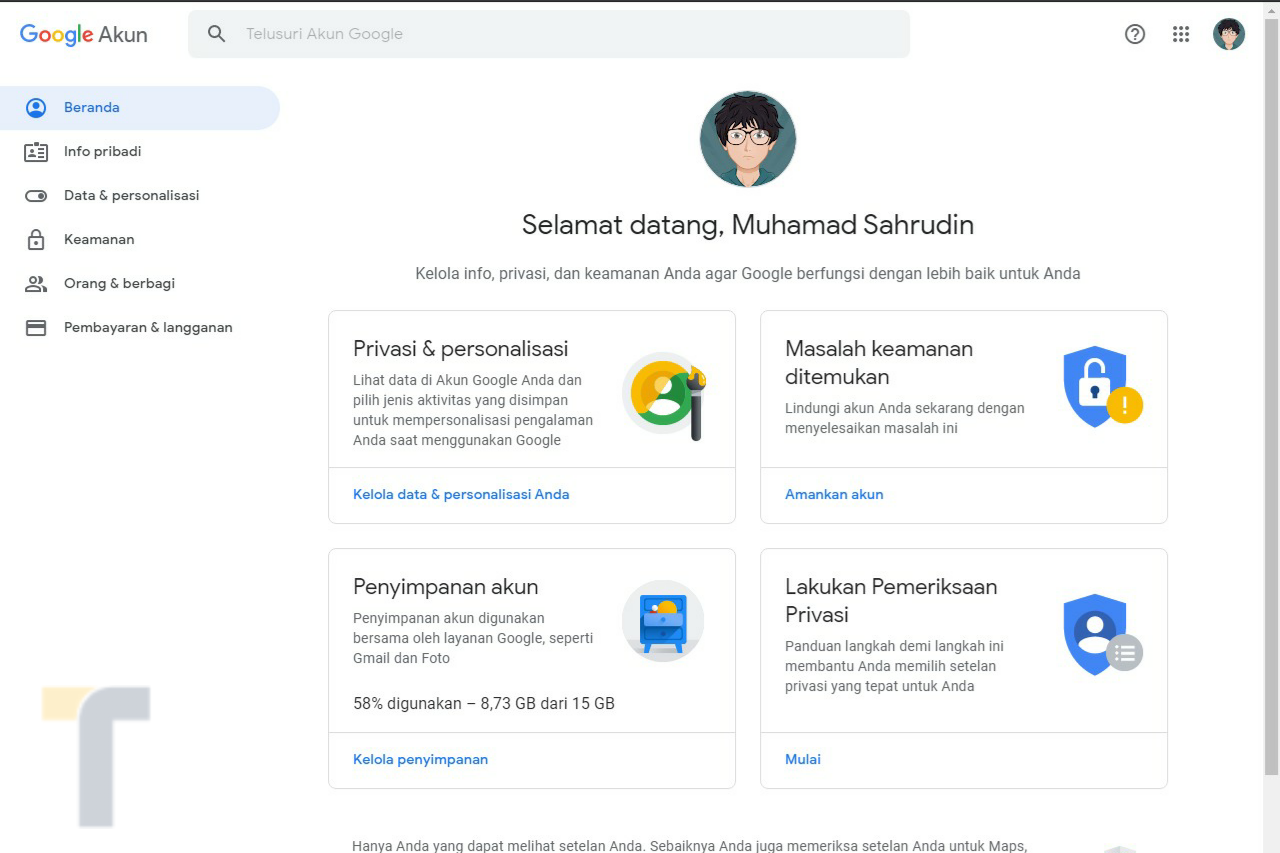Screen dimensions: 1280x853
Task: Click the Lakukan Pemeriksaan Privasi heading
Action: coord(891,601)
